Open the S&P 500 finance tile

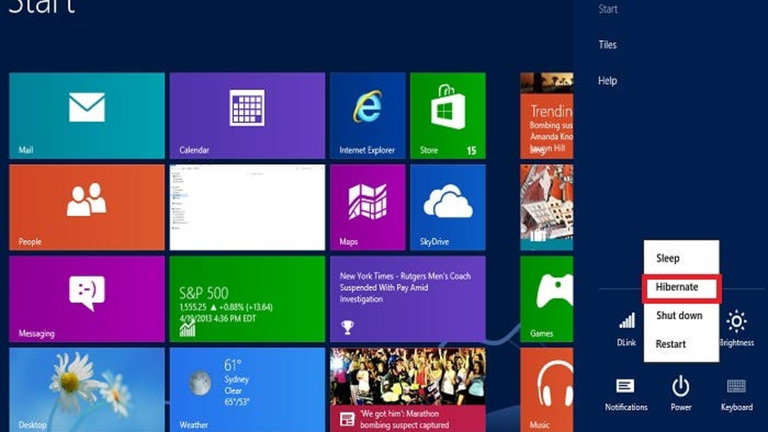tap(247, 299)
